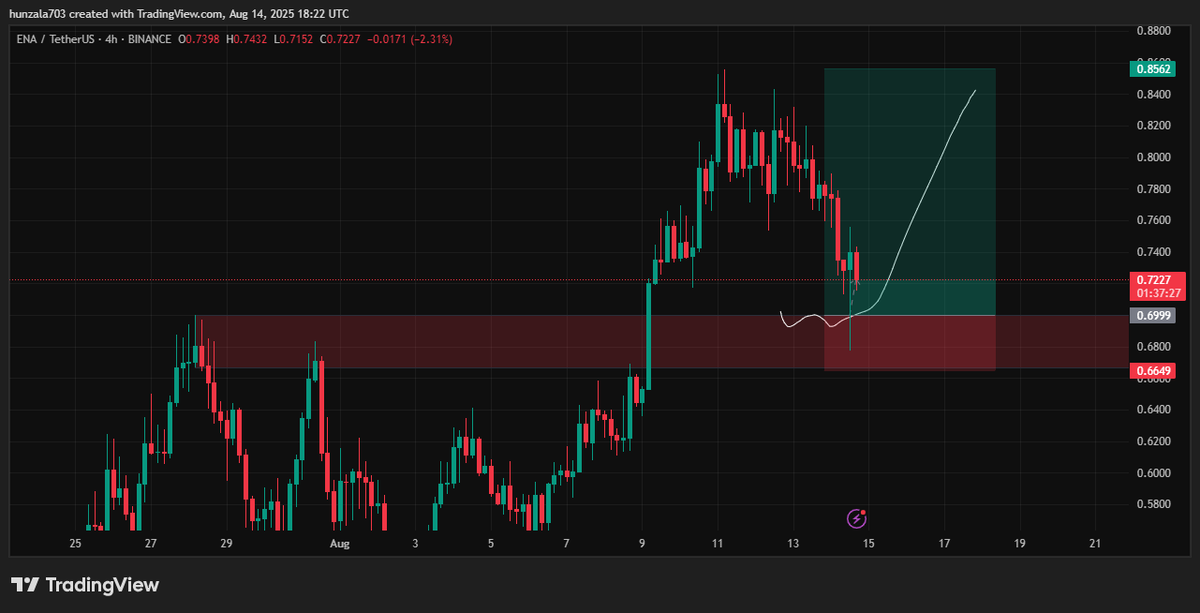Click date 15 on the time axis
Viewport: 1200px width, 613px height.
click(868, 544)
